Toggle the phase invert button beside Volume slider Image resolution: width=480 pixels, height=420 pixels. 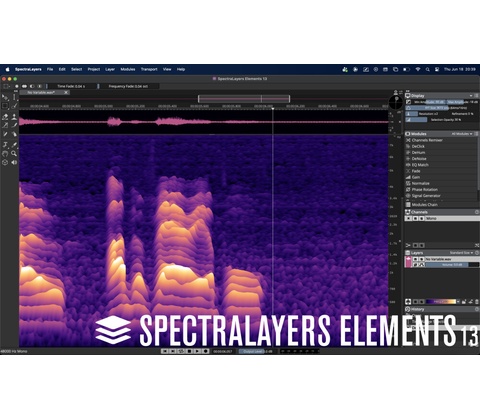pos(415,265)
